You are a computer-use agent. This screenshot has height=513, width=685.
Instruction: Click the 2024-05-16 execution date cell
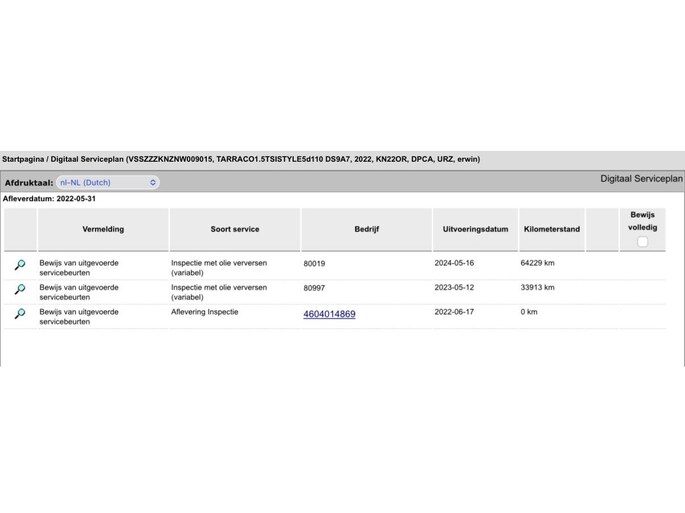pos(455,264)
